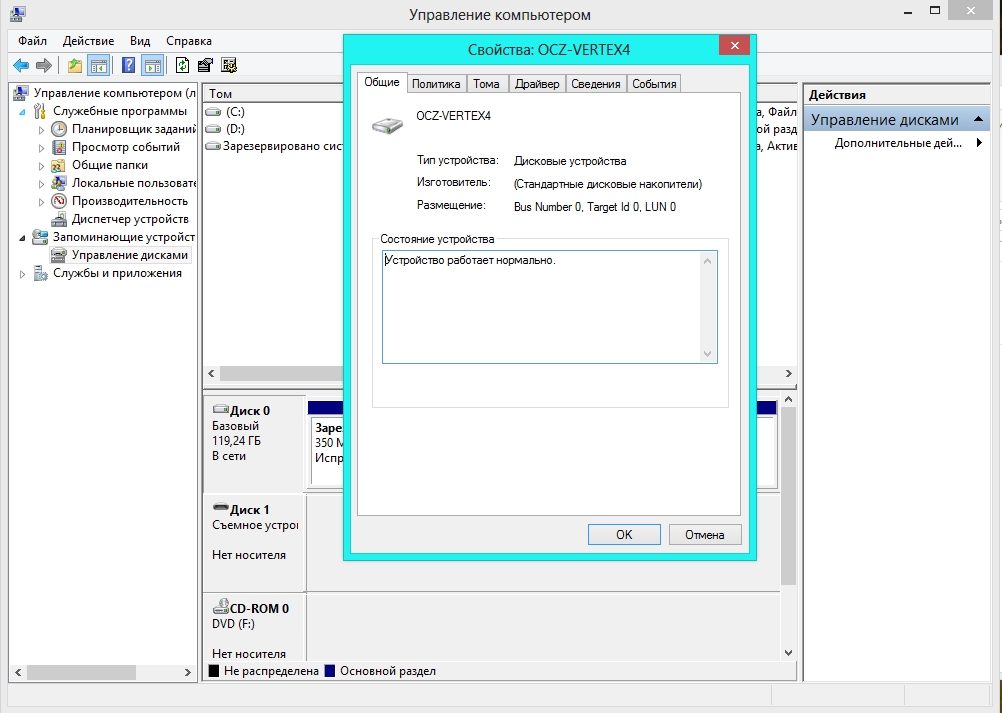The image size is (1002, 713).
Task: Click the blue Help question mark icon
Action: click(x=128, y=66)
